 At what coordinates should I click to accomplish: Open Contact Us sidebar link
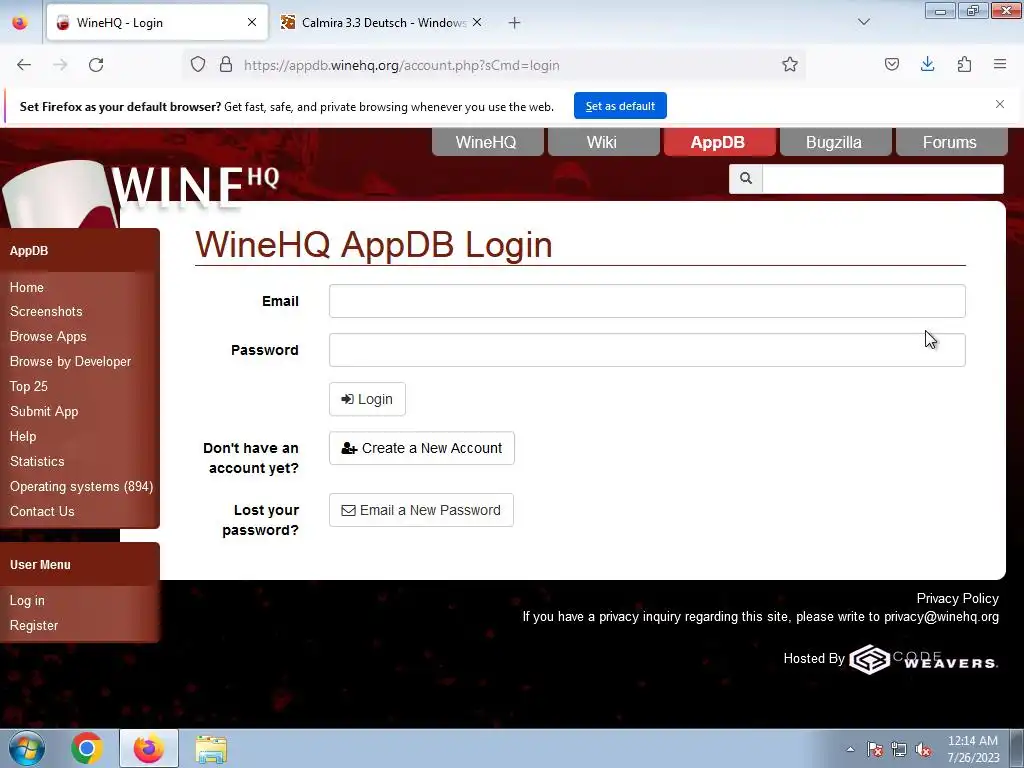point(42,511)
